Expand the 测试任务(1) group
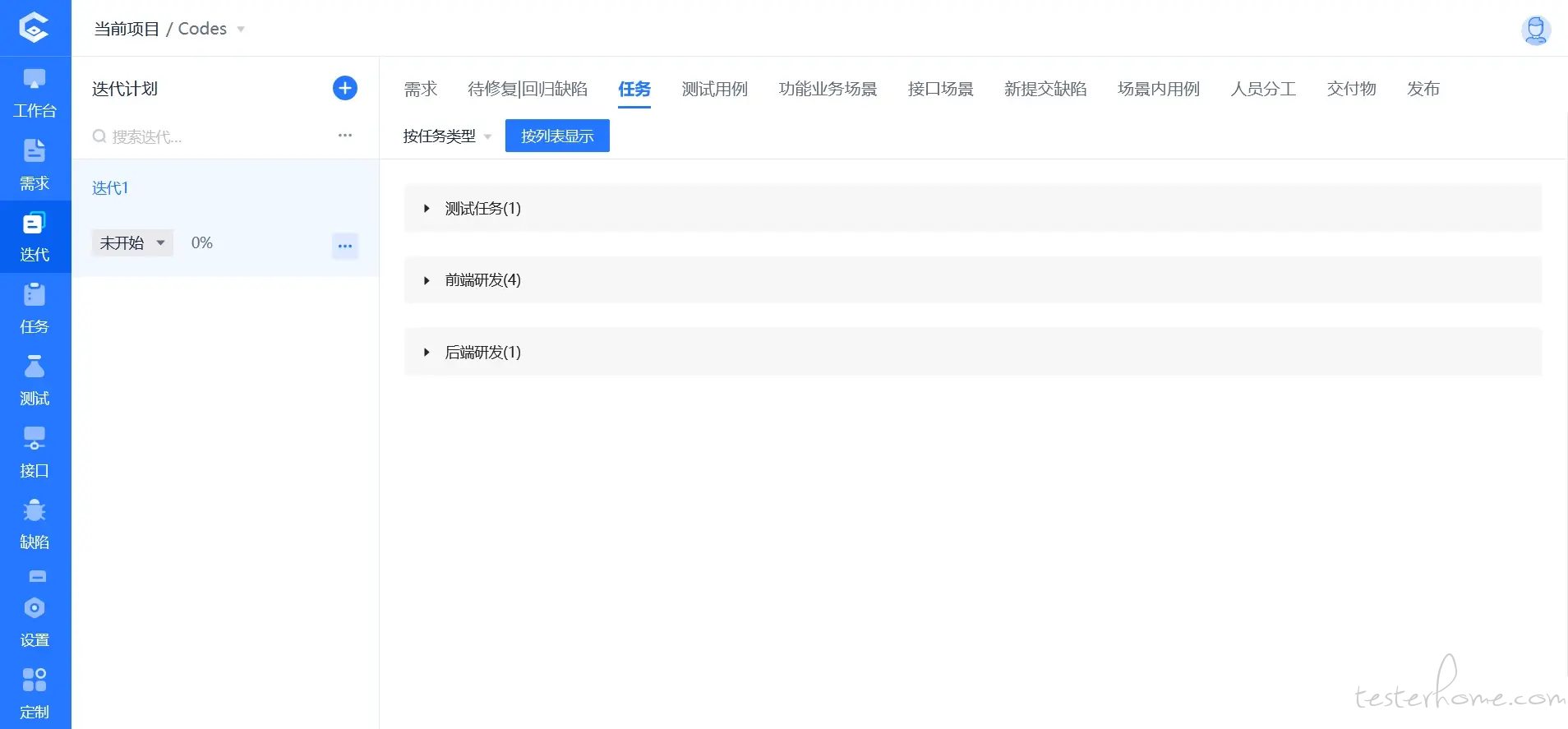The width and height of the screenshot is (1568, 729). pos(973,209)
